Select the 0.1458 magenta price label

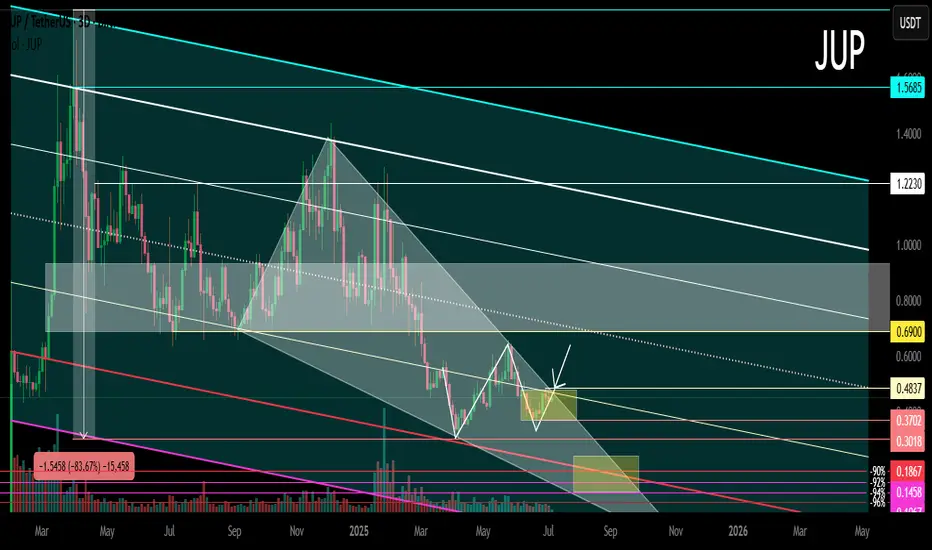click(x=908, y=492)
